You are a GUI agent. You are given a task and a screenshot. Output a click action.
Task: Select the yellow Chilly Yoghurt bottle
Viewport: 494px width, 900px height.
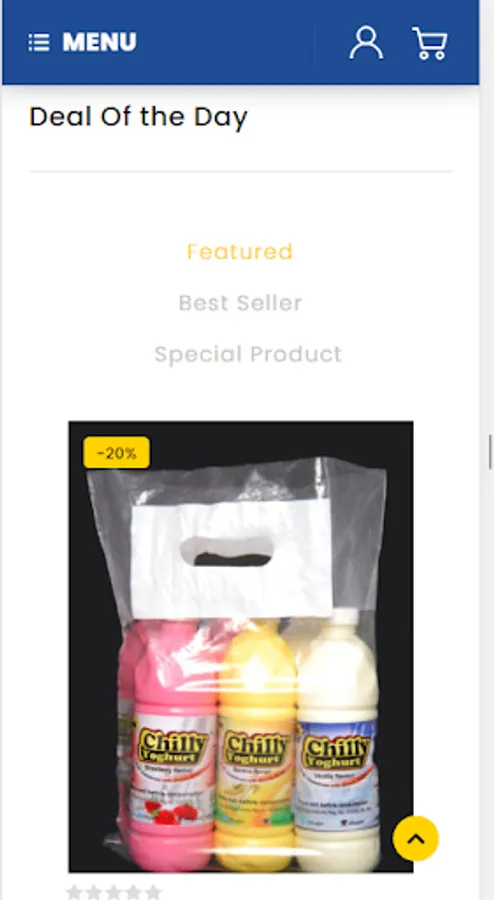256,746
